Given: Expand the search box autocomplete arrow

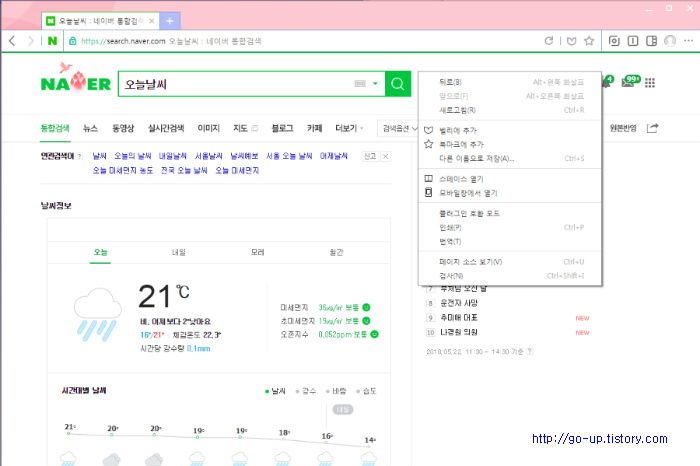Looking at the screenshot, I should click(x=375, y=83).
